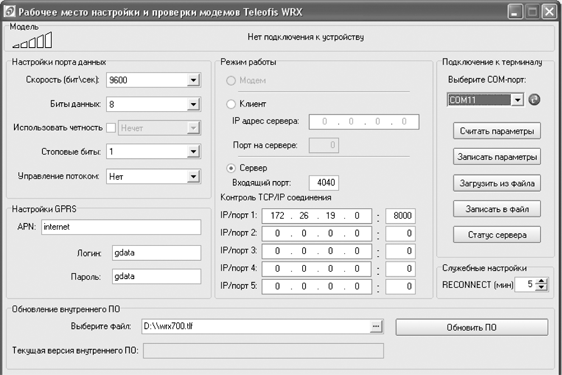
Task: Open the Биты данных dropdown
Action: [x=193, y=104]
